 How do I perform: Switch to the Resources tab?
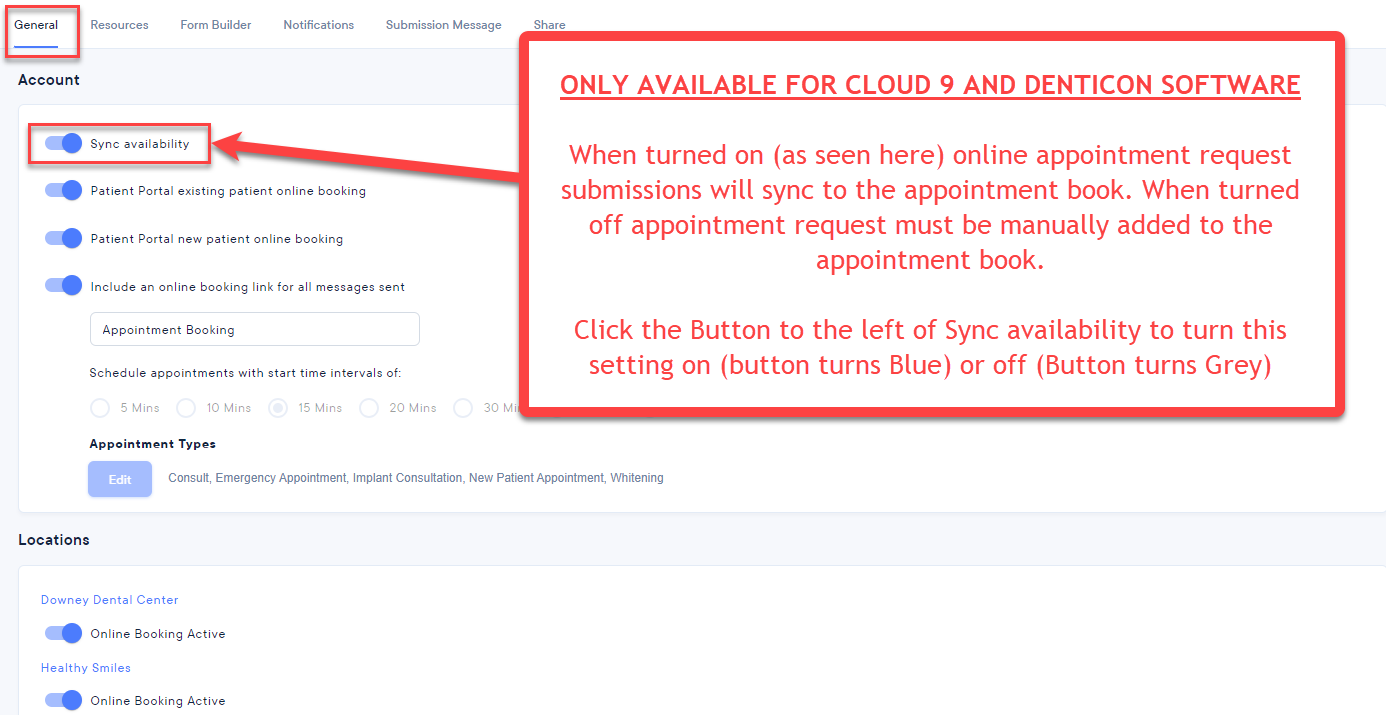(119, 25)
